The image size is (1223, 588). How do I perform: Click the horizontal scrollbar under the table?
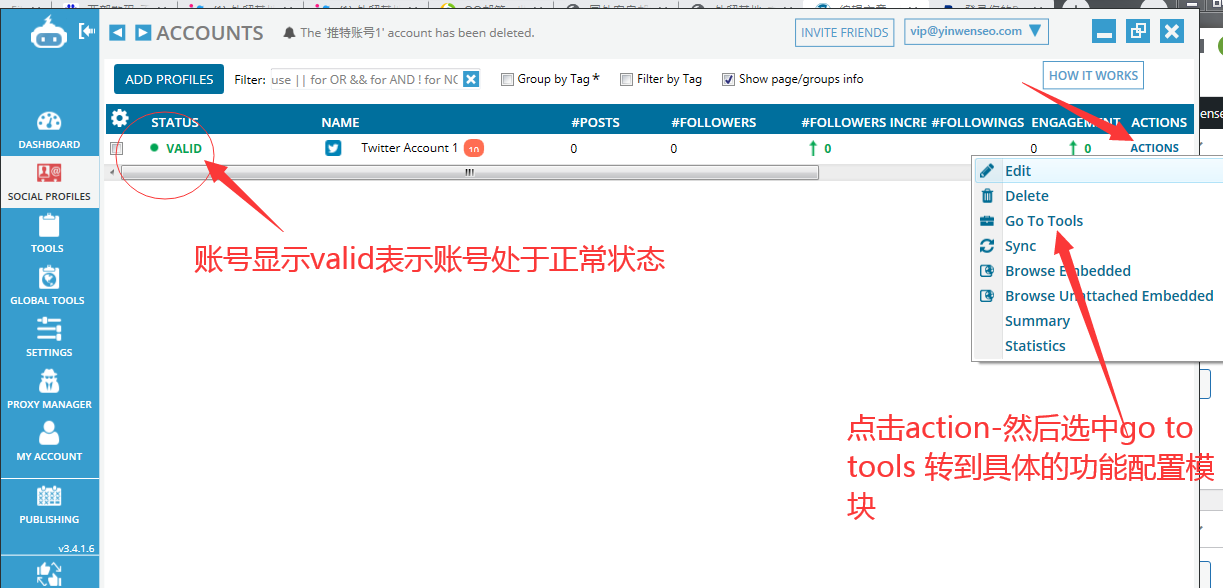pos(468,172)
